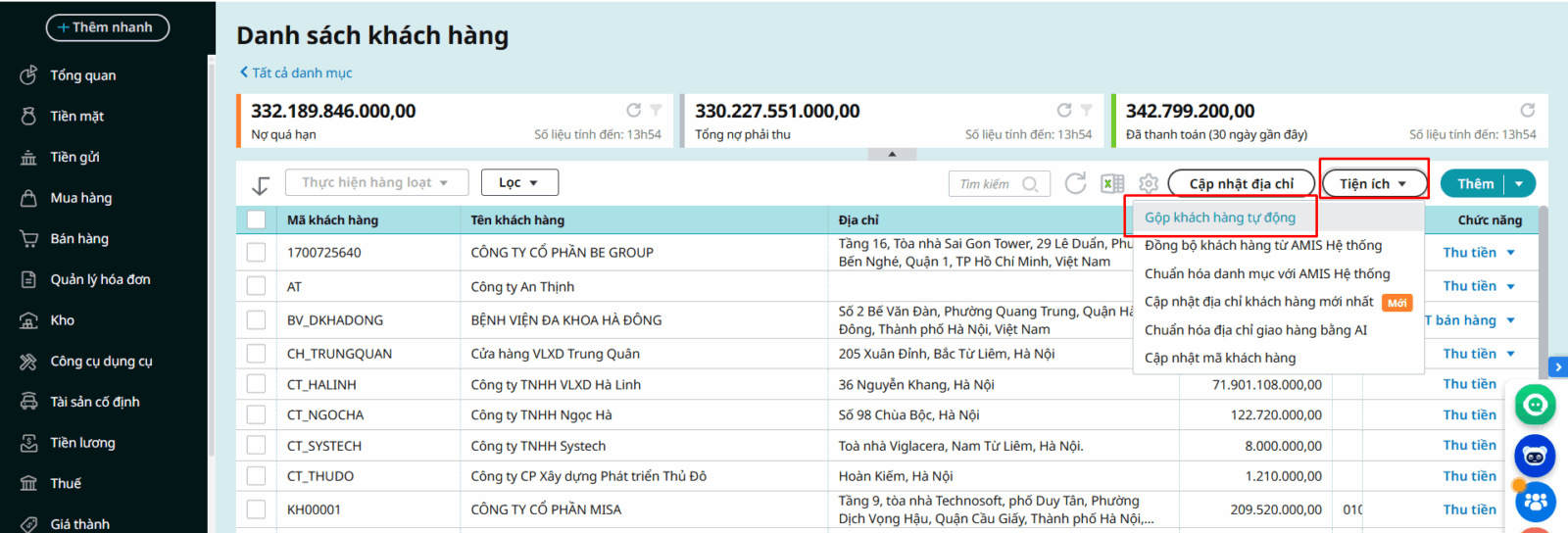The height and width of the screenshot is (533, 1568).
Task: Open the table settings gear icon
Action: pyautogui.click(x=1149, y=184)
